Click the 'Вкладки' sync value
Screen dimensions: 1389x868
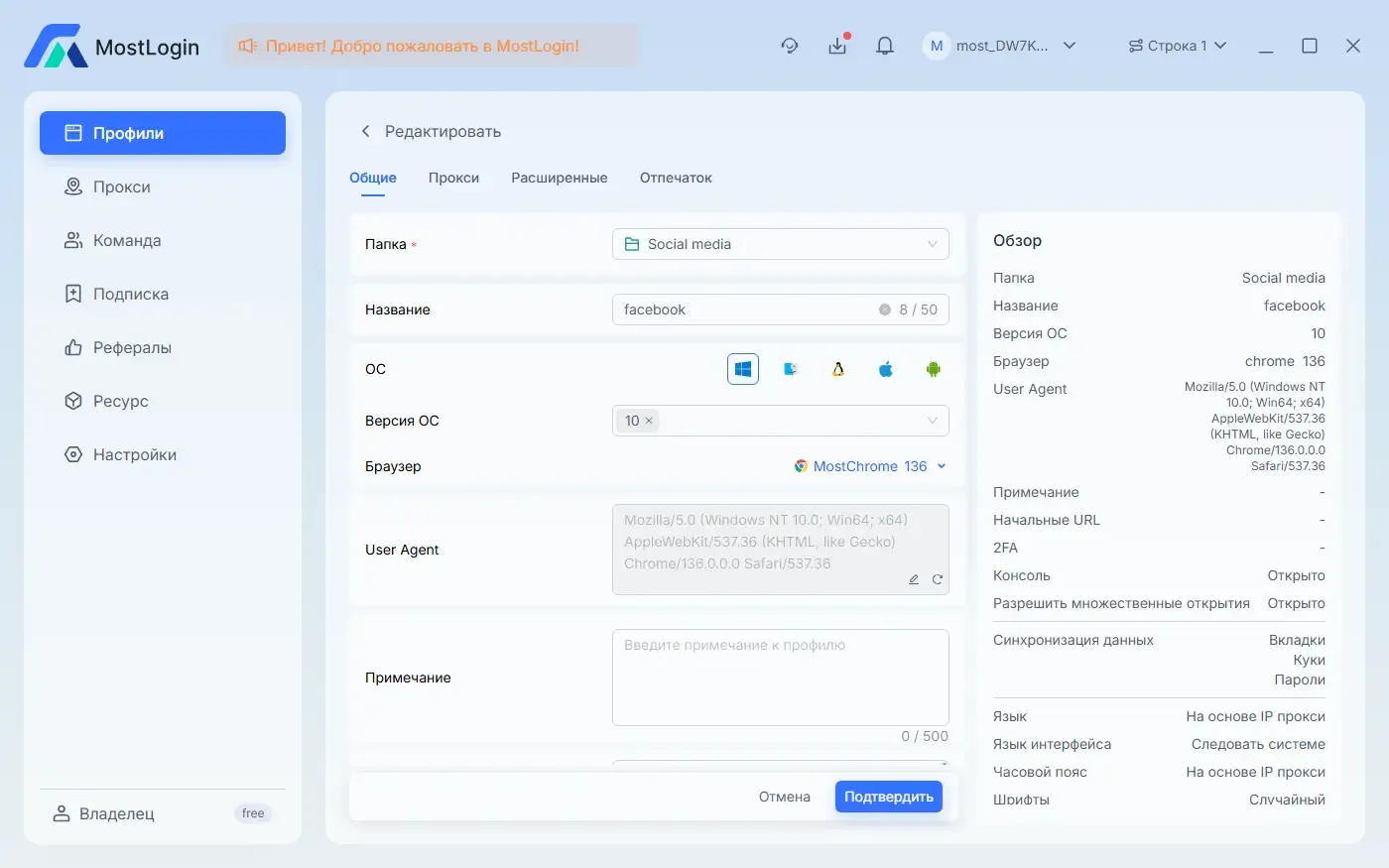click(1297, 640)
